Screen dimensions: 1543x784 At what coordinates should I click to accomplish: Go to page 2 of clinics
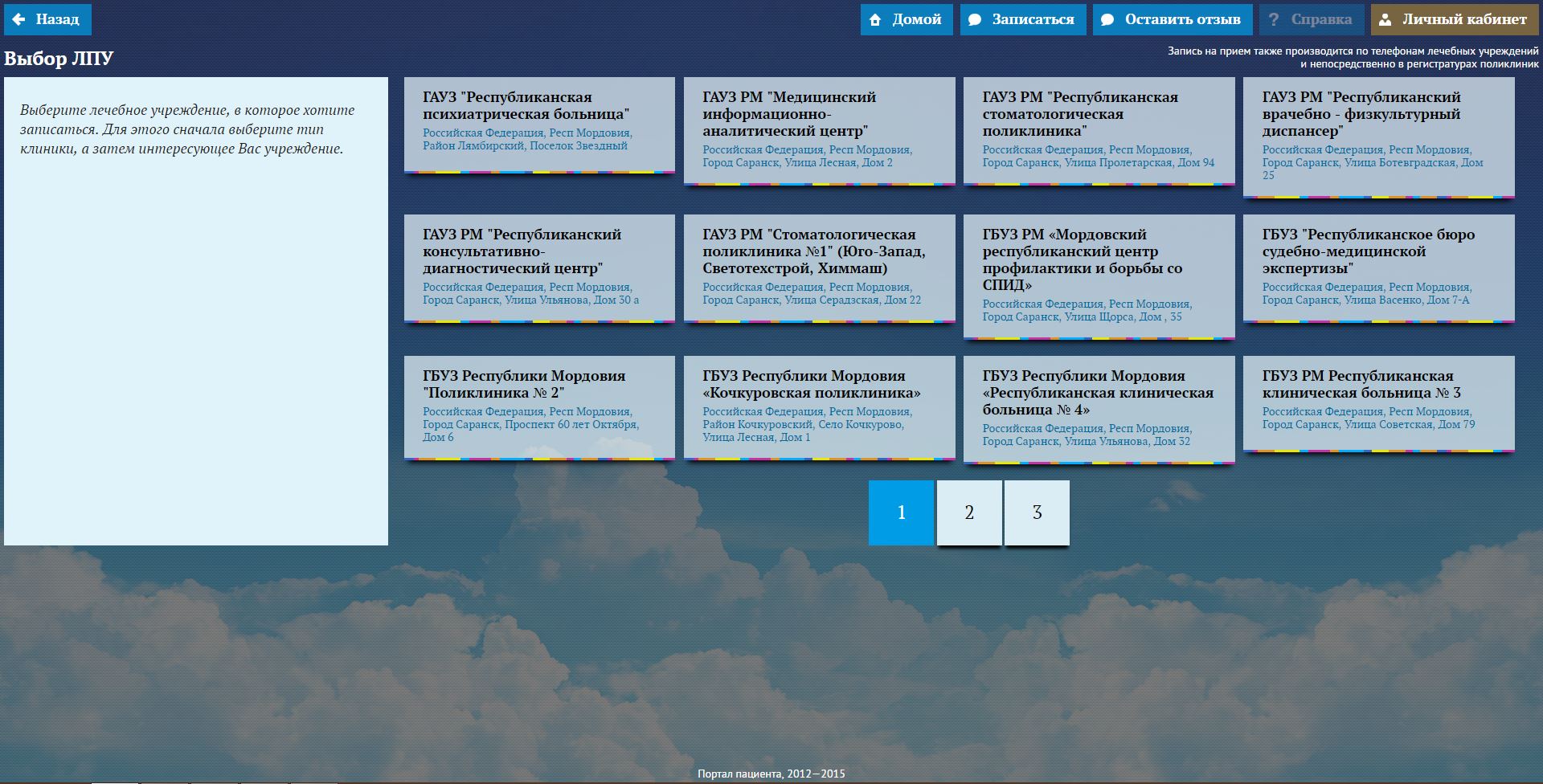click(969, 512)
